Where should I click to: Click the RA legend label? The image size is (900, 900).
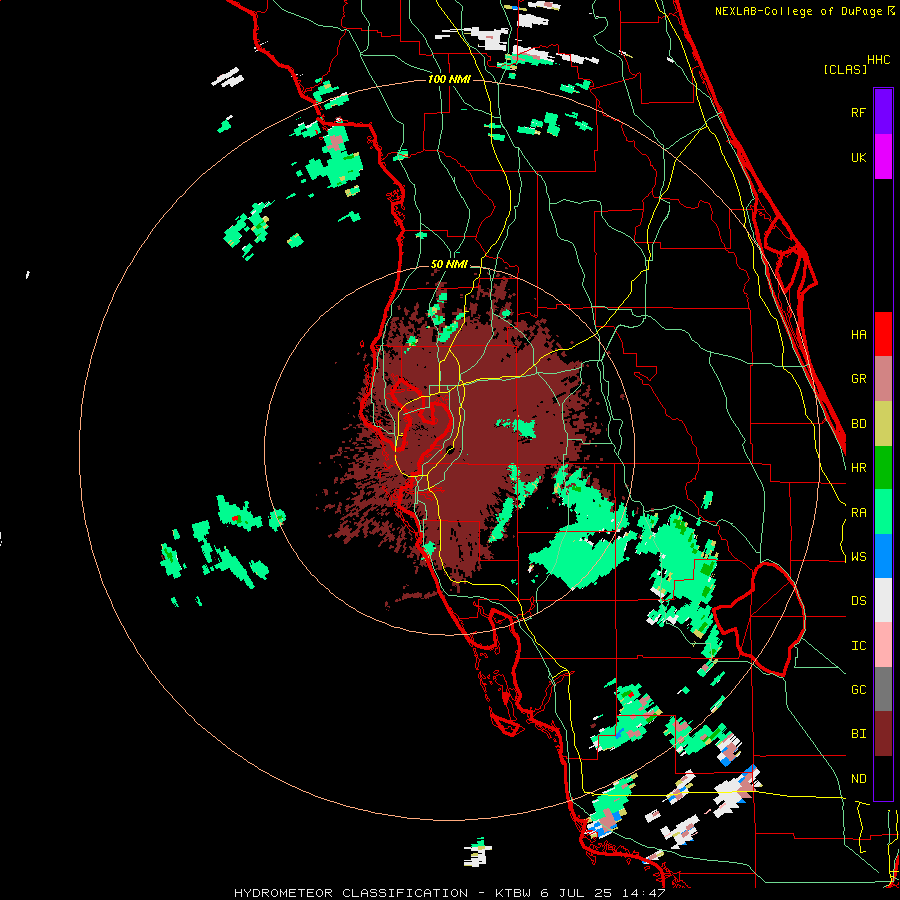858,513
